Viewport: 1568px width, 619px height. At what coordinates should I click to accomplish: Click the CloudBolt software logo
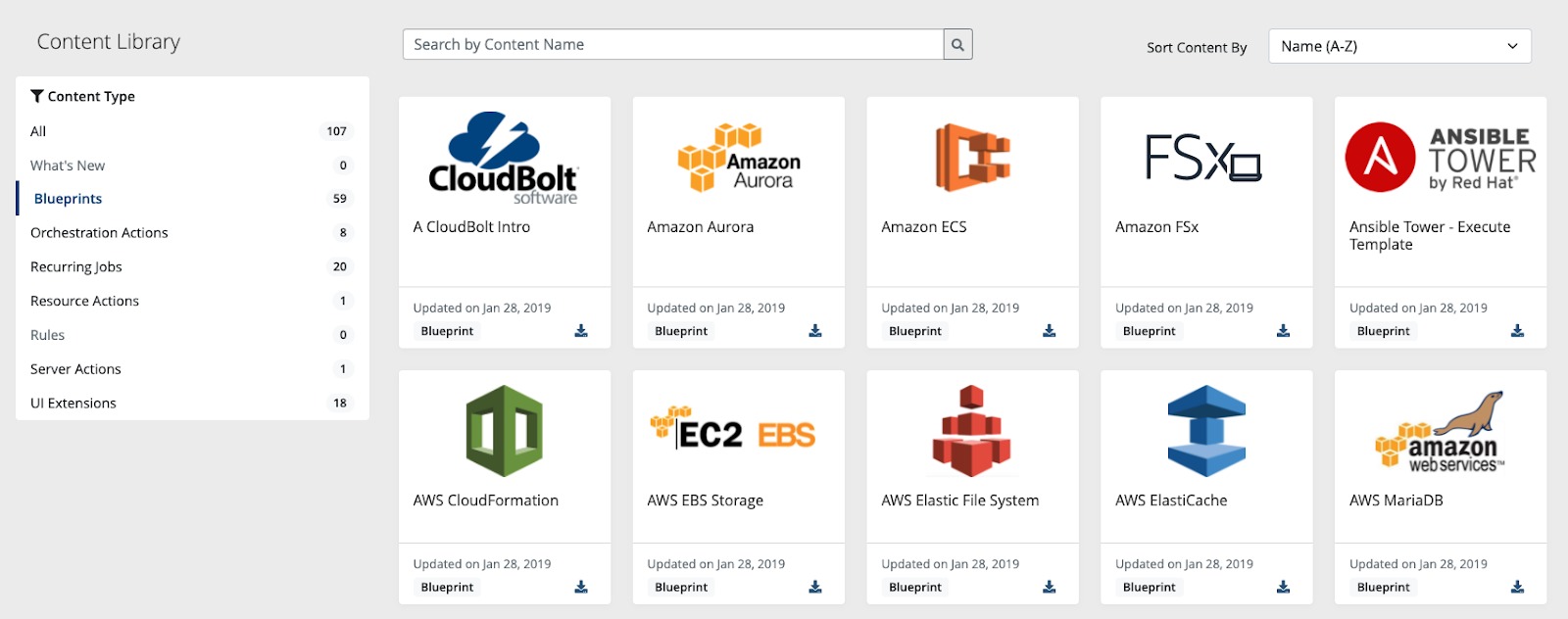pyautogui.click(x=504, y=158)
